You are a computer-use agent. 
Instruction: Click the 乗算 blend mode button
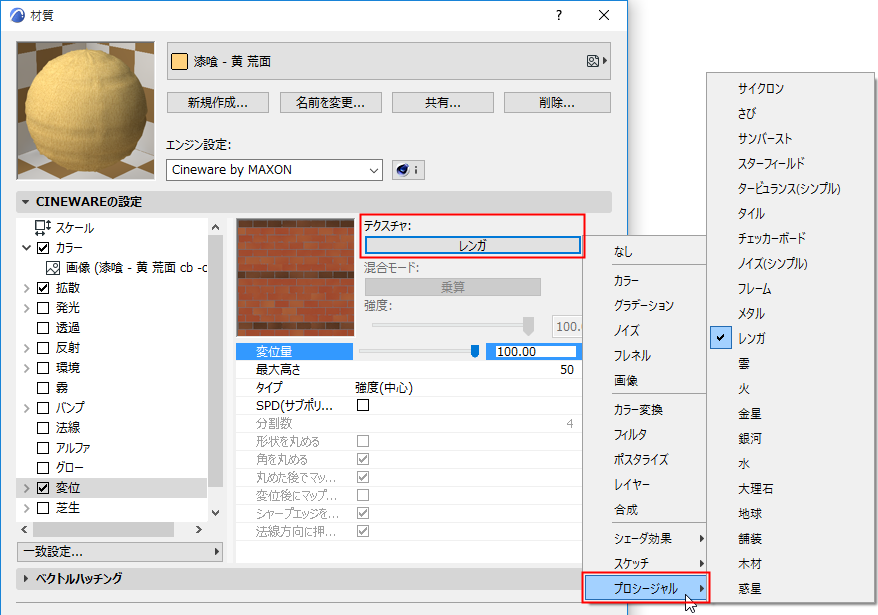[452, 287]
